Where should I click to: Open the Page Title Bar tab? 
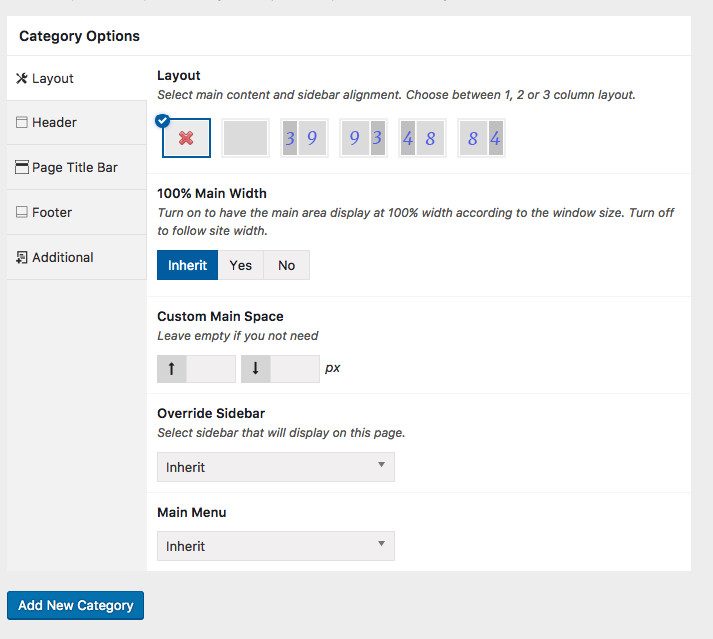pyautogui.click(x=76, y=167)
